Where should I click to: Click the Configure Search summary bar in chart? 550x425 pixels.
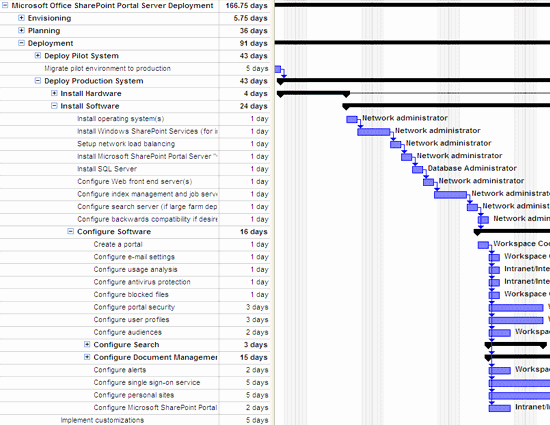click(516, 345)
